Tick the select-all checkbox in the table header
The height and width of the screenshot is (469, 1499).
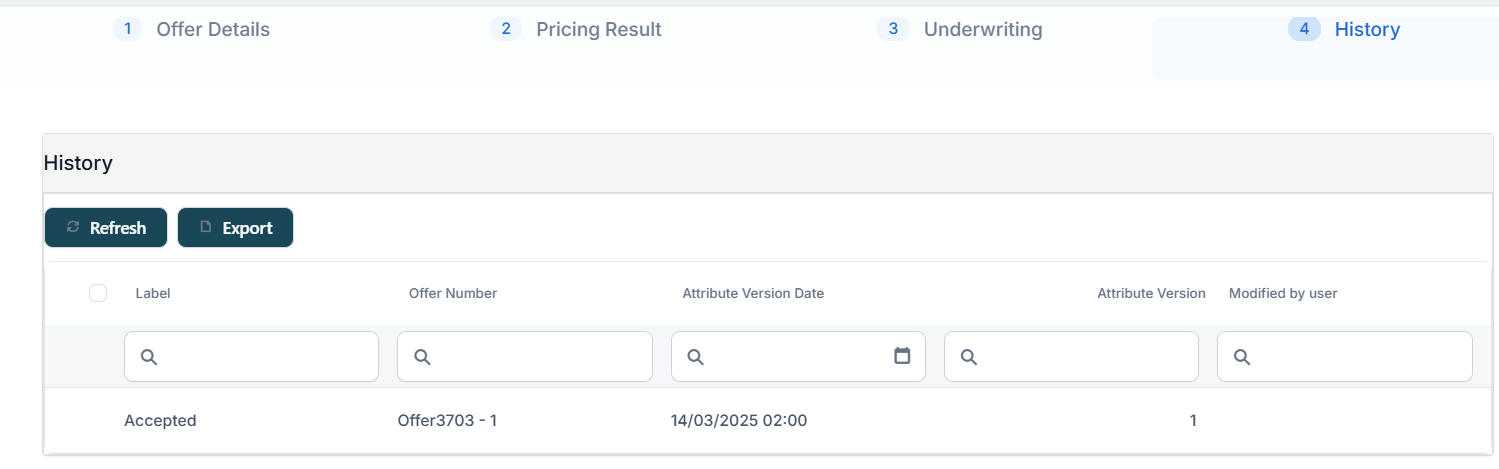(x=98, y=293)
